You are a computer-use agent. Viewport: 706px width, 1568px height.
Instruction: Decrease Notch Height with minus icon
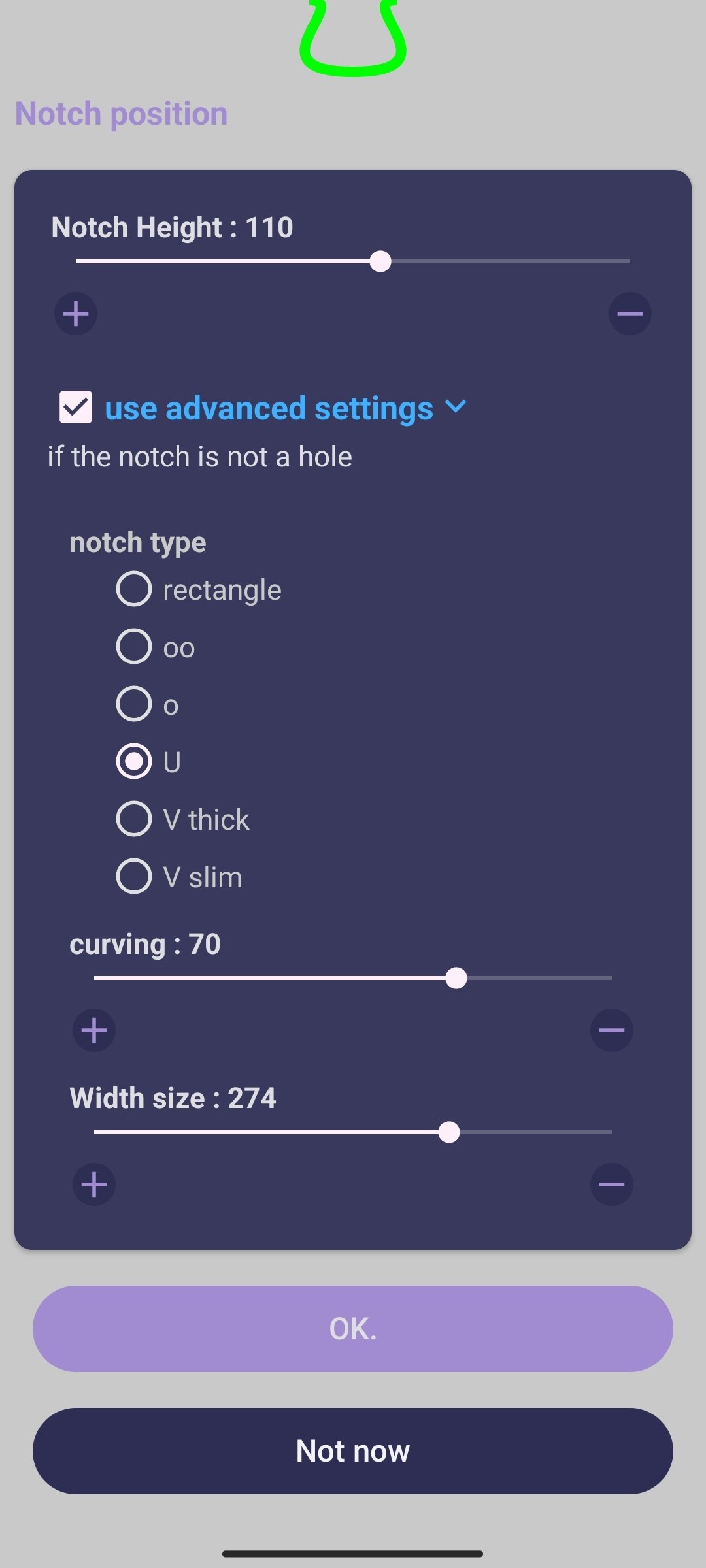click(x=630, y=314)
